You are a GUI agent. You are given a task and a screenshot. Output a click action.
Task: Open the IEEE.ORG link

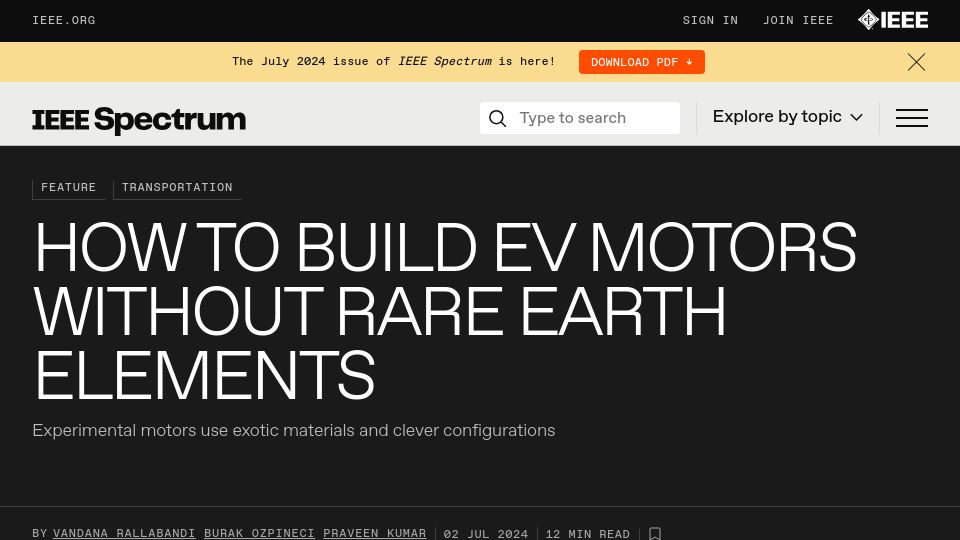[x=64, y=20]
